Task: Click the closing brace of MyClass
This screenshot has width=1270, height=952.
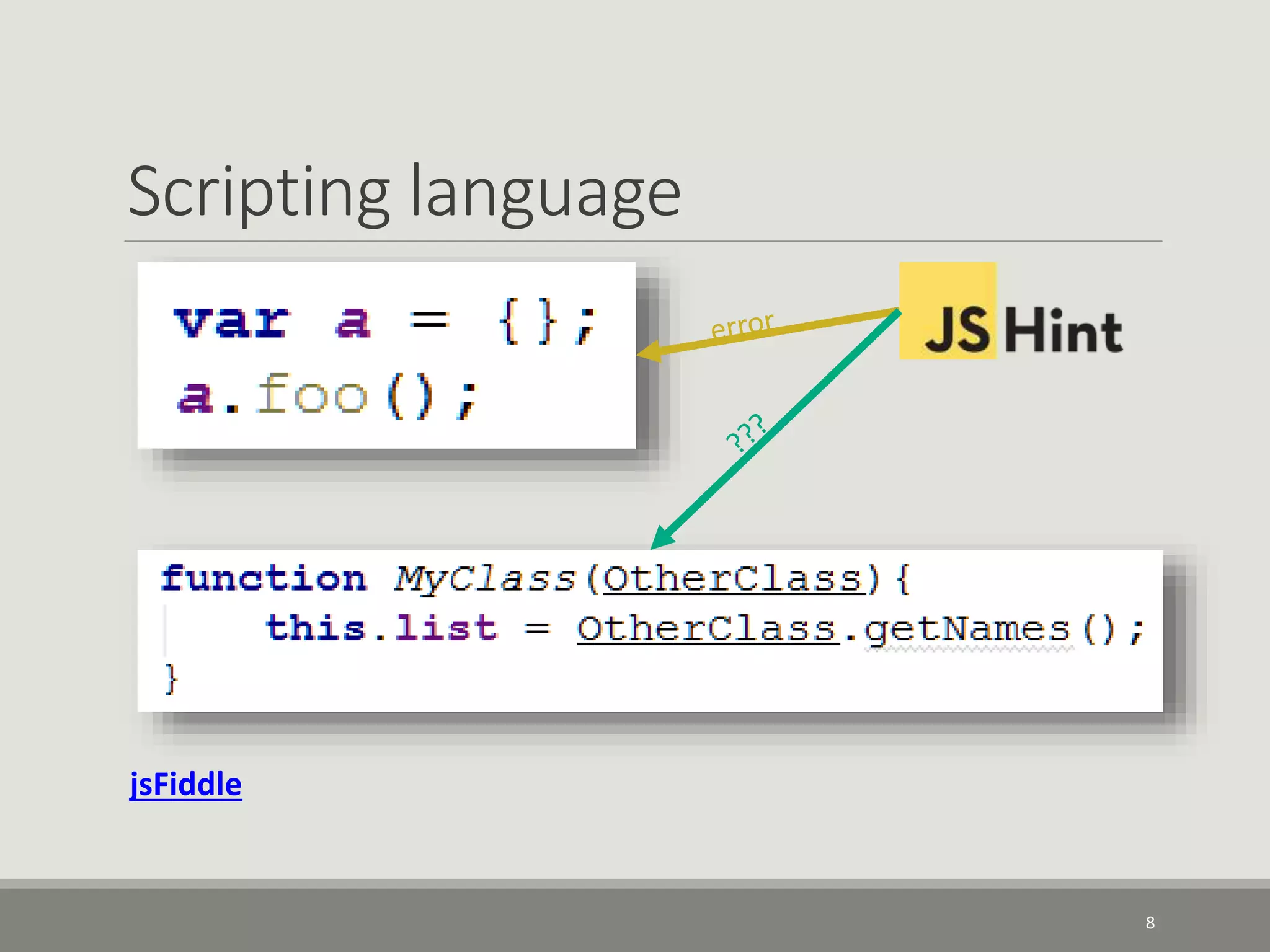Action: 171,679
